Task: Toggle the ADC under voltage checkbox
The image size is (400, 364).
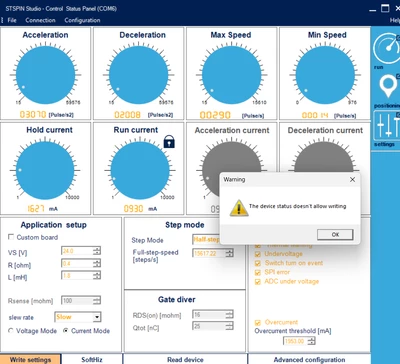Action: click(x=258, y=282)
